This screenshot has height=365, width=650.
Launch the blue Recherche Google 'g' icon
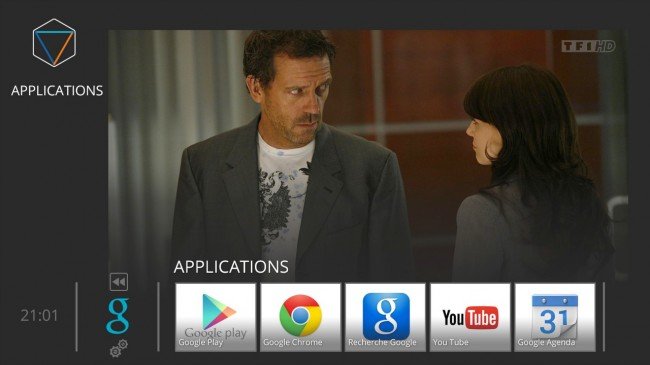[x=386, y=316]
